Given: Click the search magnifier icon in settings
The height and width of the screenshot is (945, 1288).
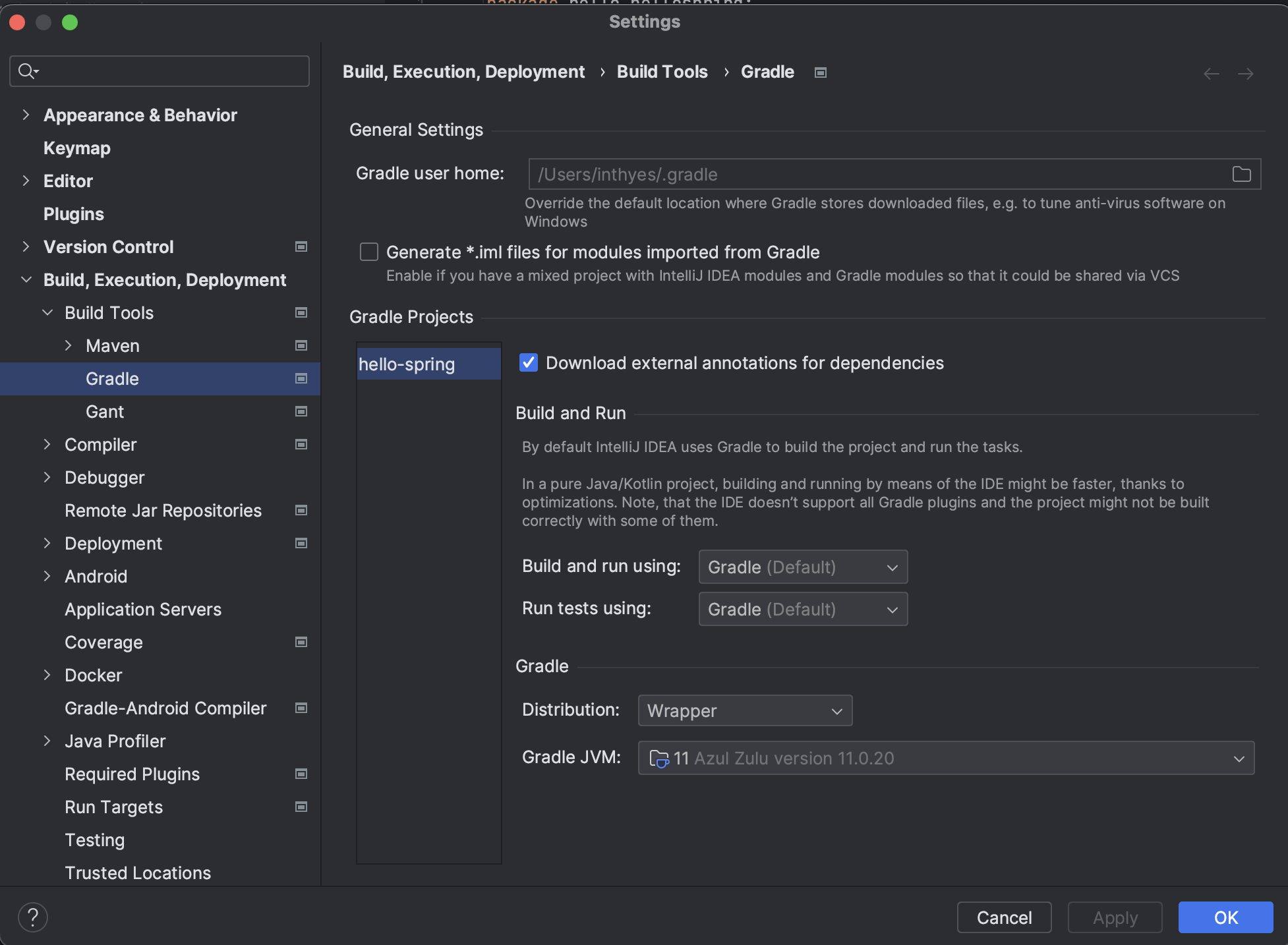Looking at the screenshot, I should (27, 71).
